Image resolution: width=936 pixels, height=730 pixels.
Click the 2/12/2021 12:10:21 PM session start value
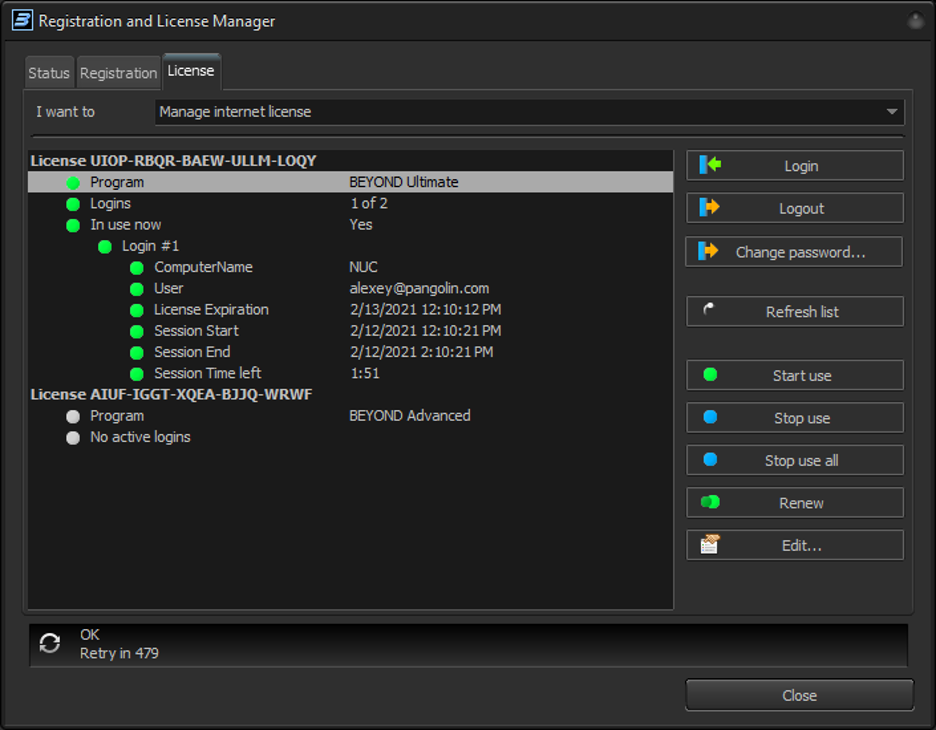[x=425, y=331]
